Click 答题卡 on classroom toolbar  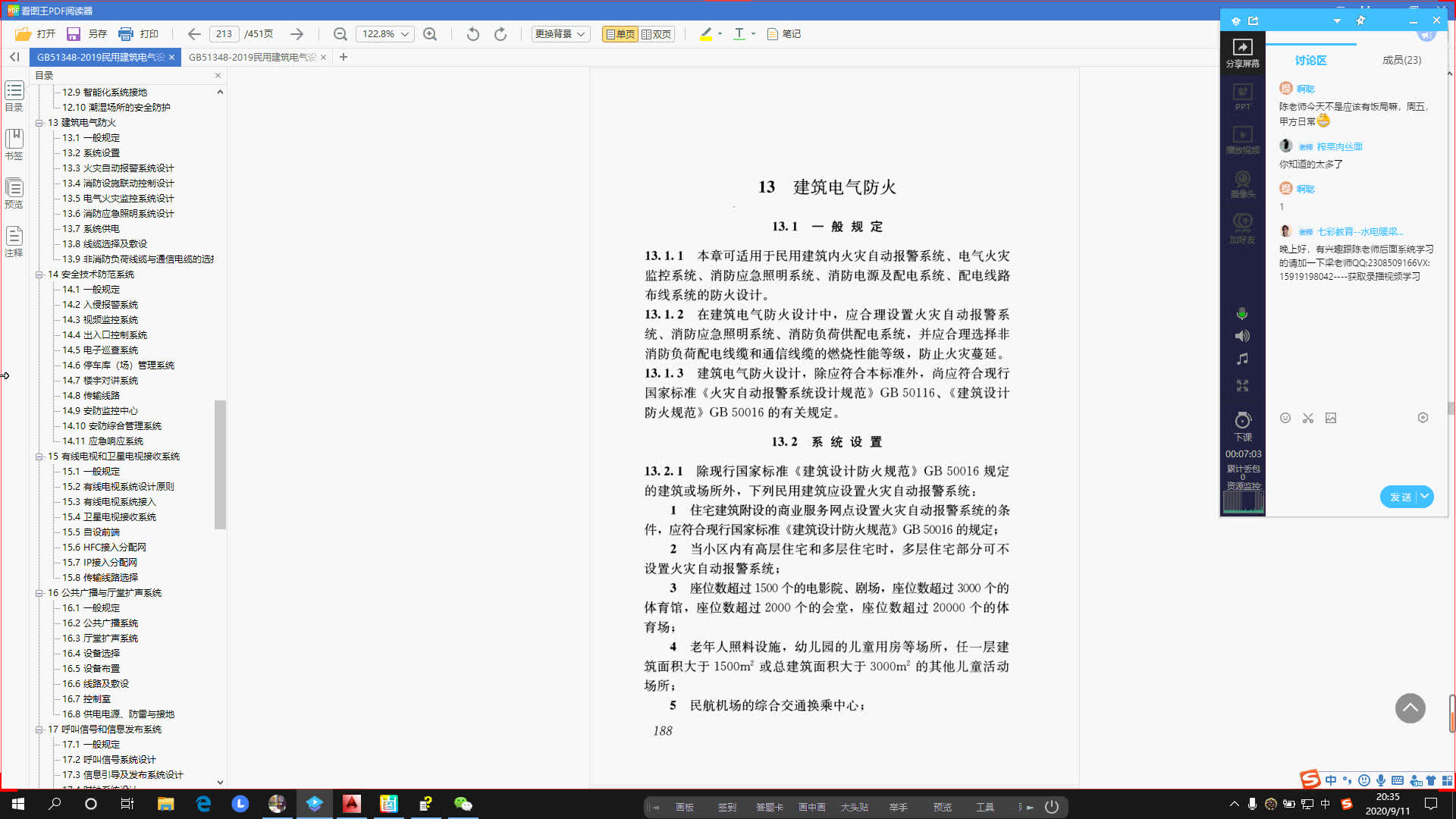coord(770,807)
